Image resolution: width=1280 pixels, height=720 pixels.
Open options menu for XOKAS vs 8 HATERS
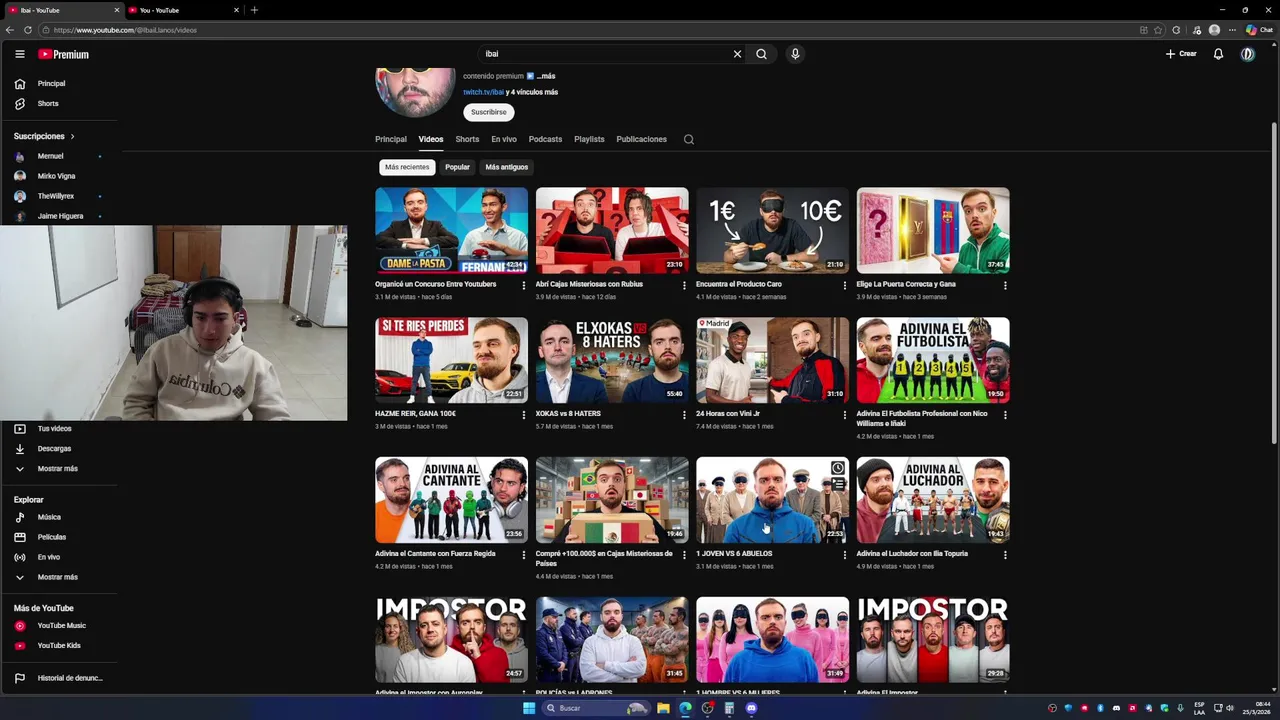click(x=684, y=414)
